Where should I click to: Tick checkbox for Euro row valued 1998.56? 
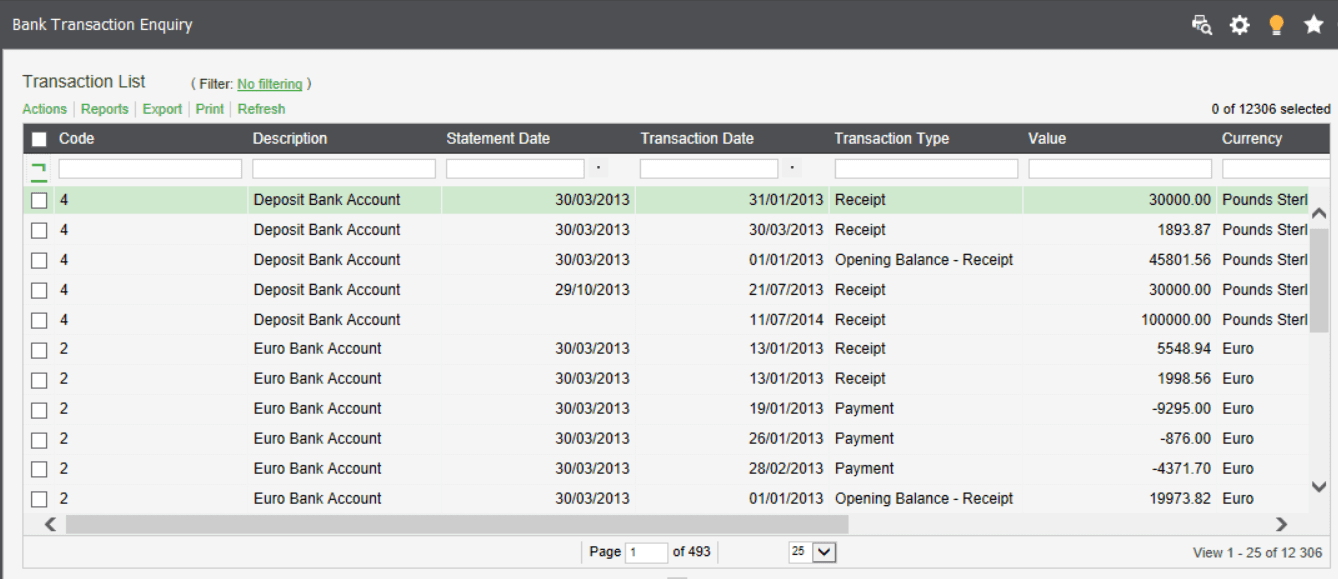click(x=39, y=379)
